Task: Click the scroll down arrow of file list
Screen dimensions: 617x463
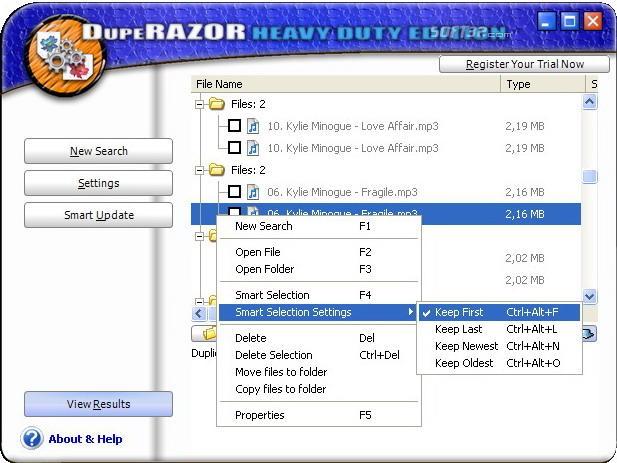Action: click(589, 296)
